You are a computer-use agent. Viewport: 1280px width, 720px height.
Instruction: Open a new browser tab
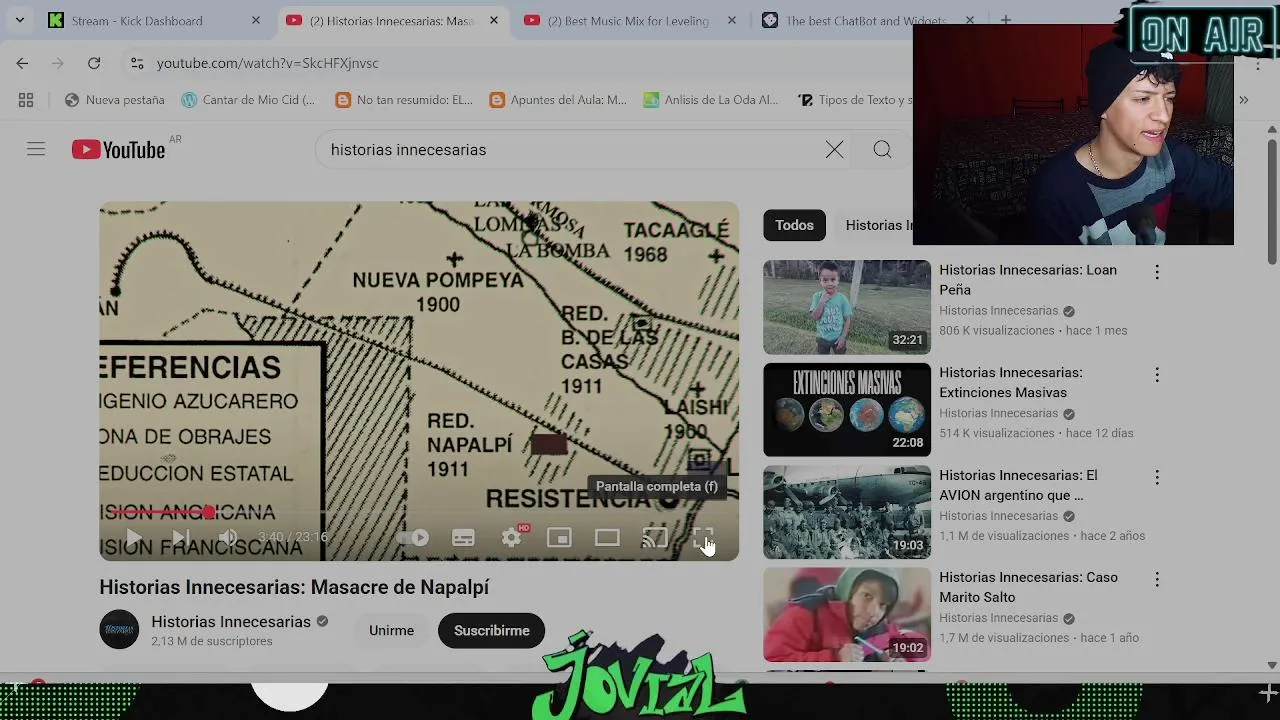[x=1006, y=20]
